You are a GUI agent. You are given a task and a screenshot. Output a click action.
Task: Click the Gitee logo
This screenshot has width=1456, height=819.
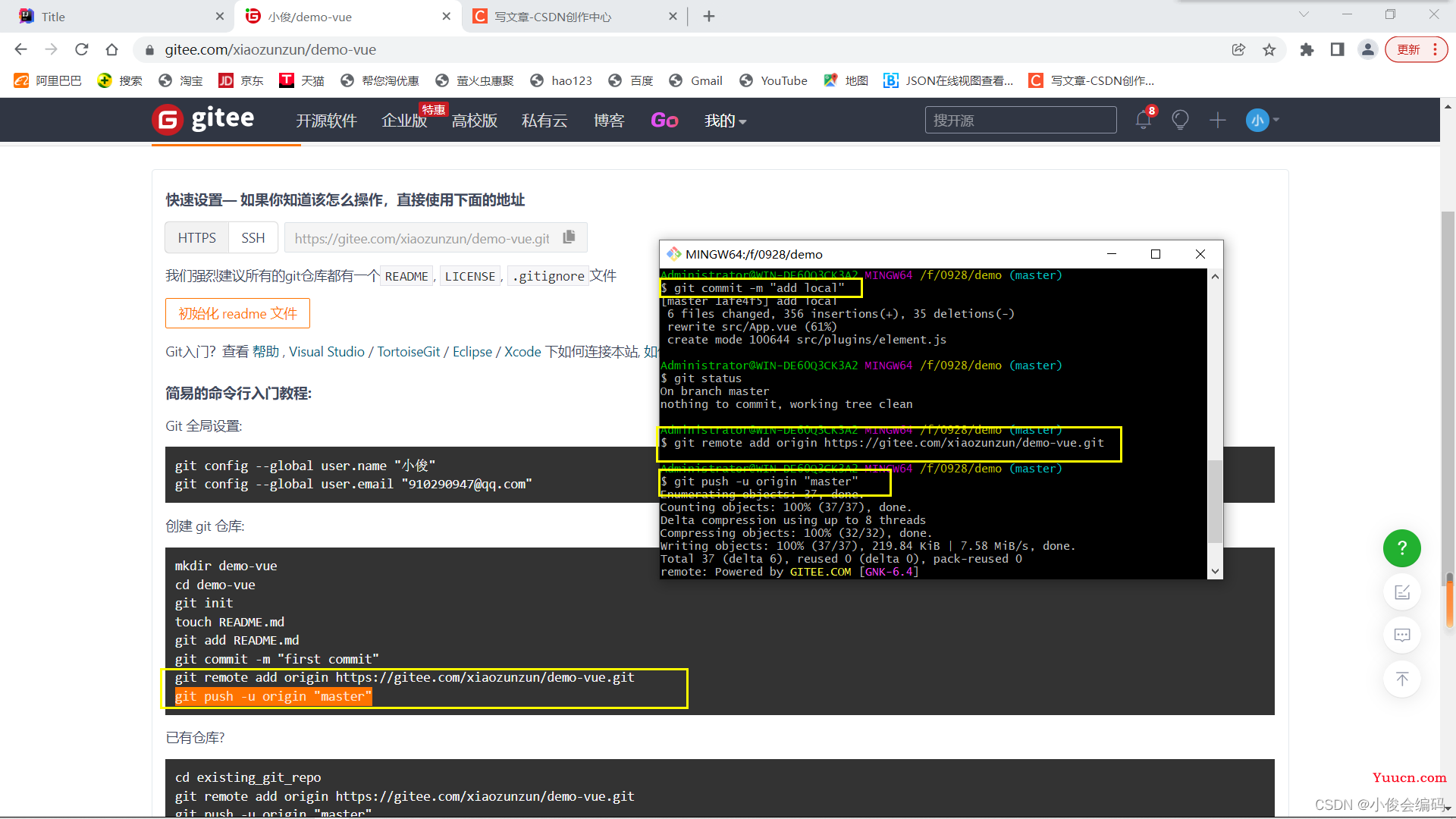(x=203, y=119)
